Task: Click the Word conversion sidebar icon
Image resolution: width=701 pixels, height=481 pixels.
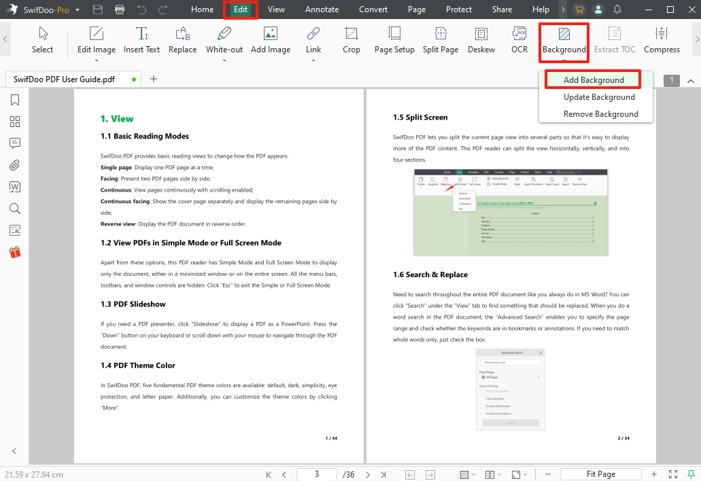Action: [15, 187]
